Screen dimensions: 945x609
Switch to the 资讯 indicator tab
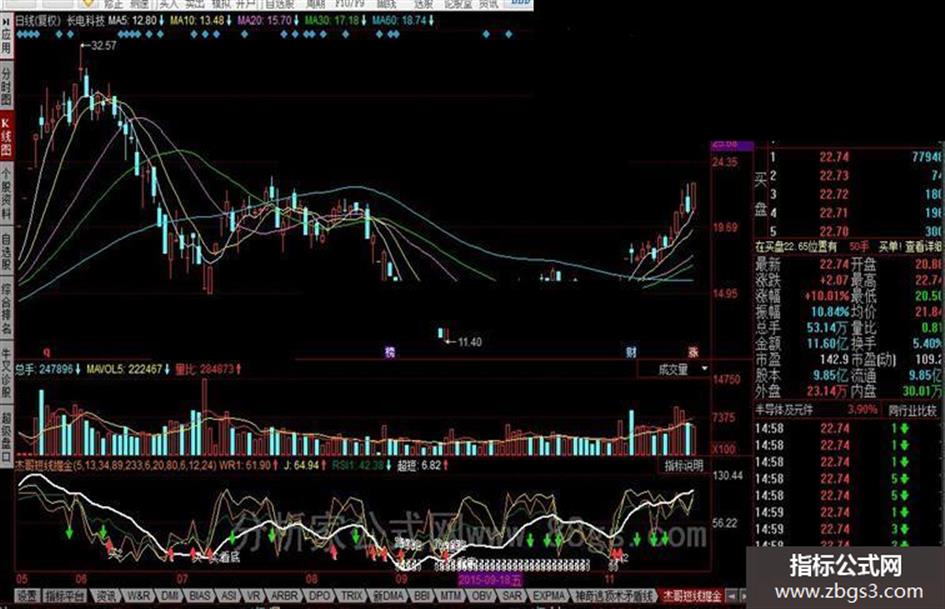107,596
